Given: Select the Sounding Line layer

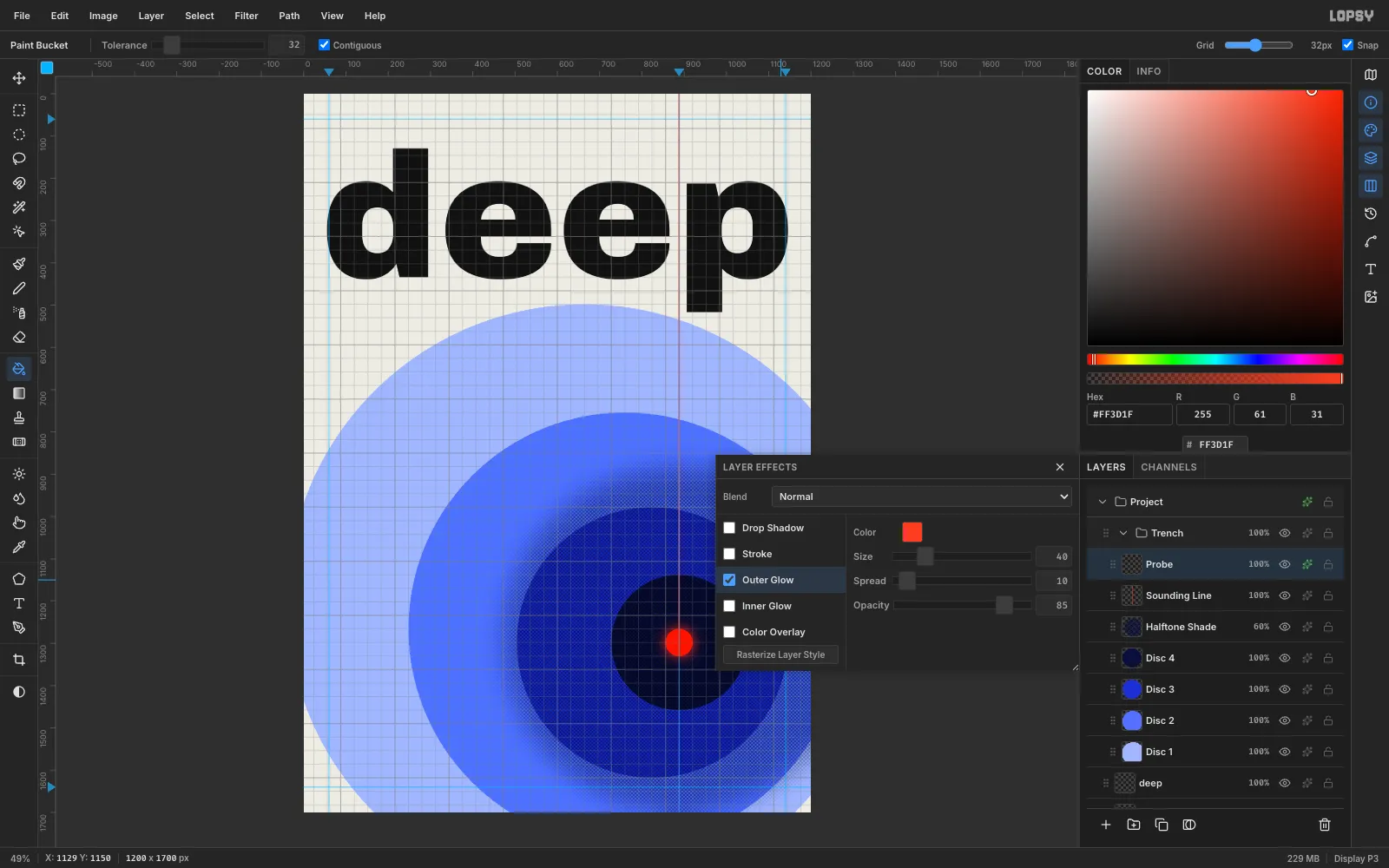Looking at the screenshot, I should [1215, 595].
